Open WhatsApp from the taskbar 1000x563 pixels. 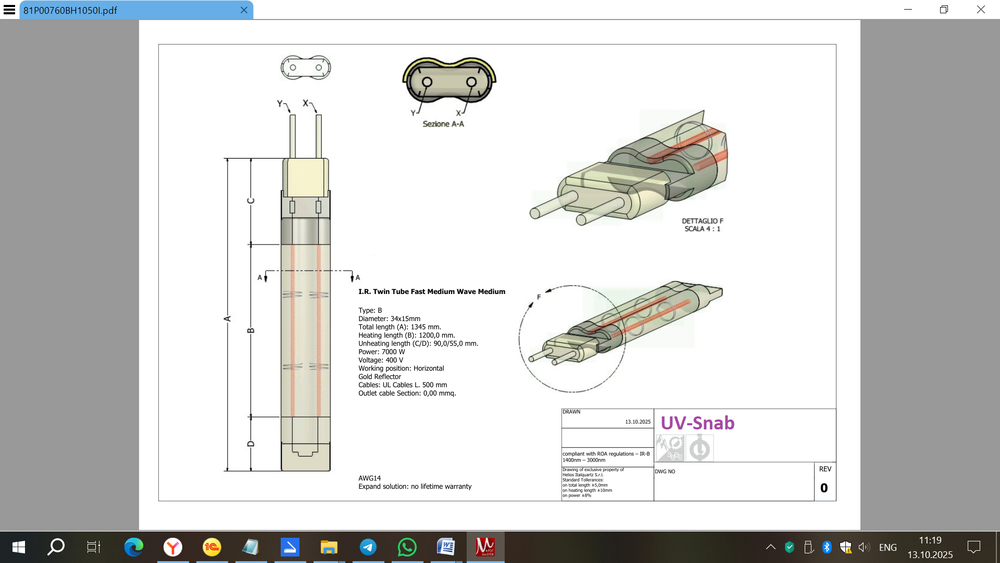tap(407, 546)
